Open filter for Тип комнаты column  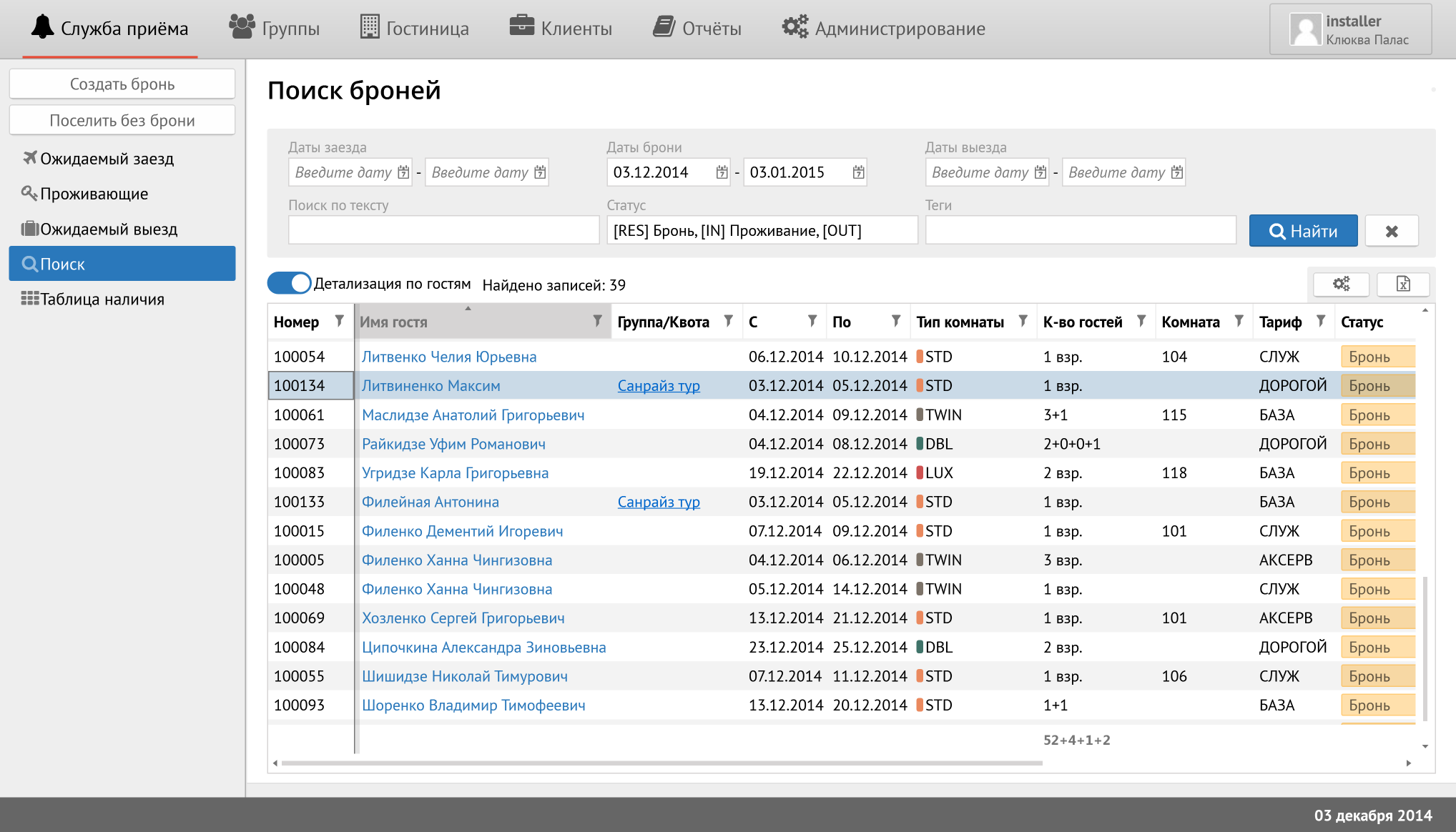(1023, 321)
